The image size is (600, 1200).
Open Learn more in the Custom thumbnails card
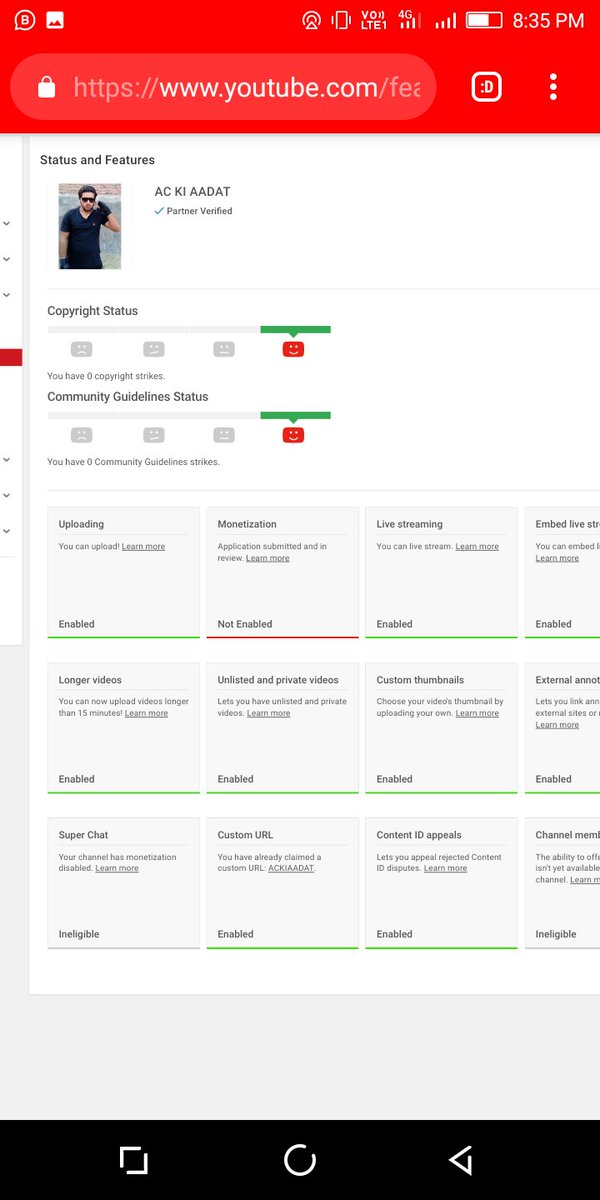pyautogui.click(x=477, y=713)
